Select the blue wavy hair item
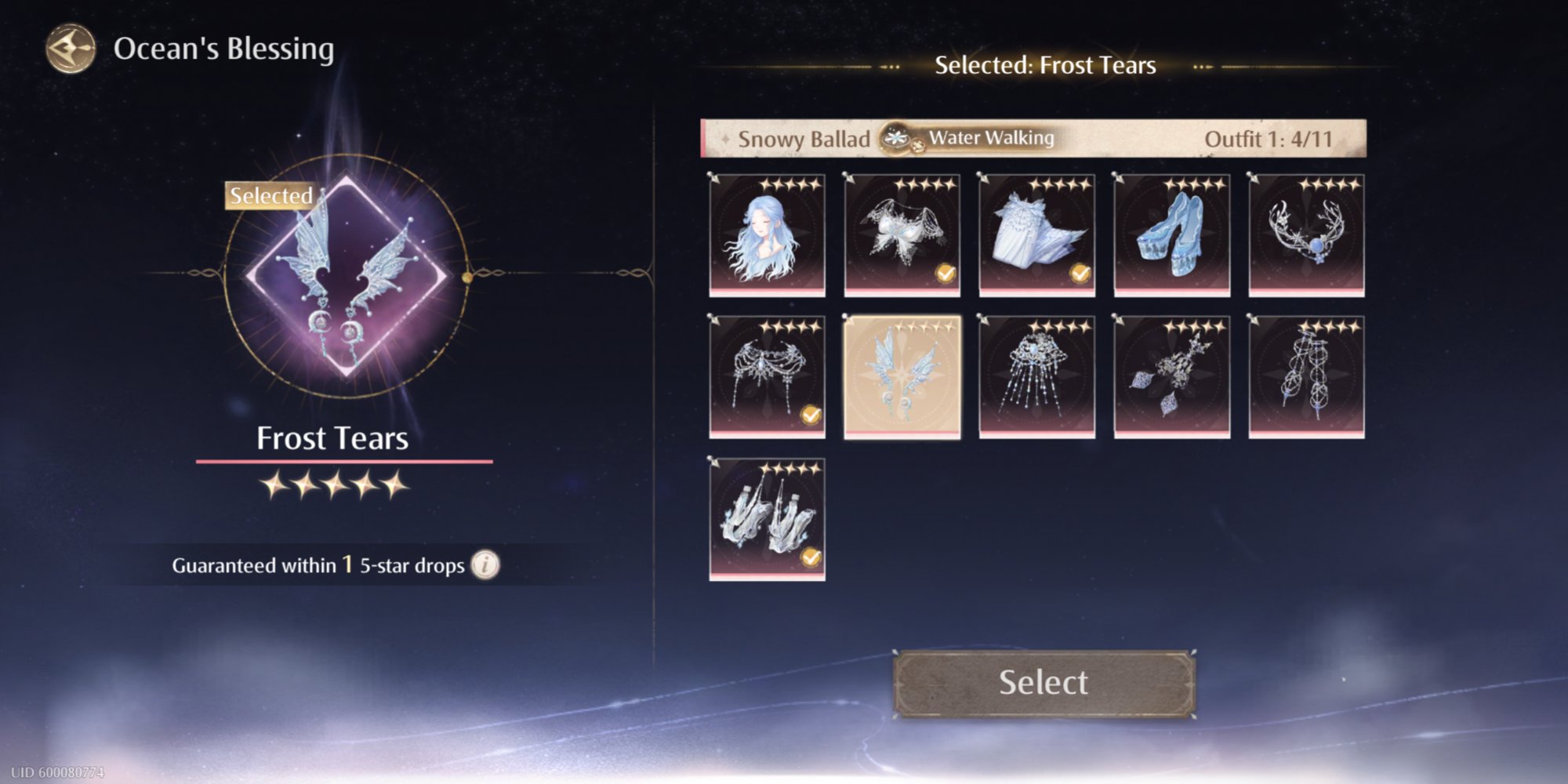The width and height of the screenshot is (1568, 784). (767, 235)
